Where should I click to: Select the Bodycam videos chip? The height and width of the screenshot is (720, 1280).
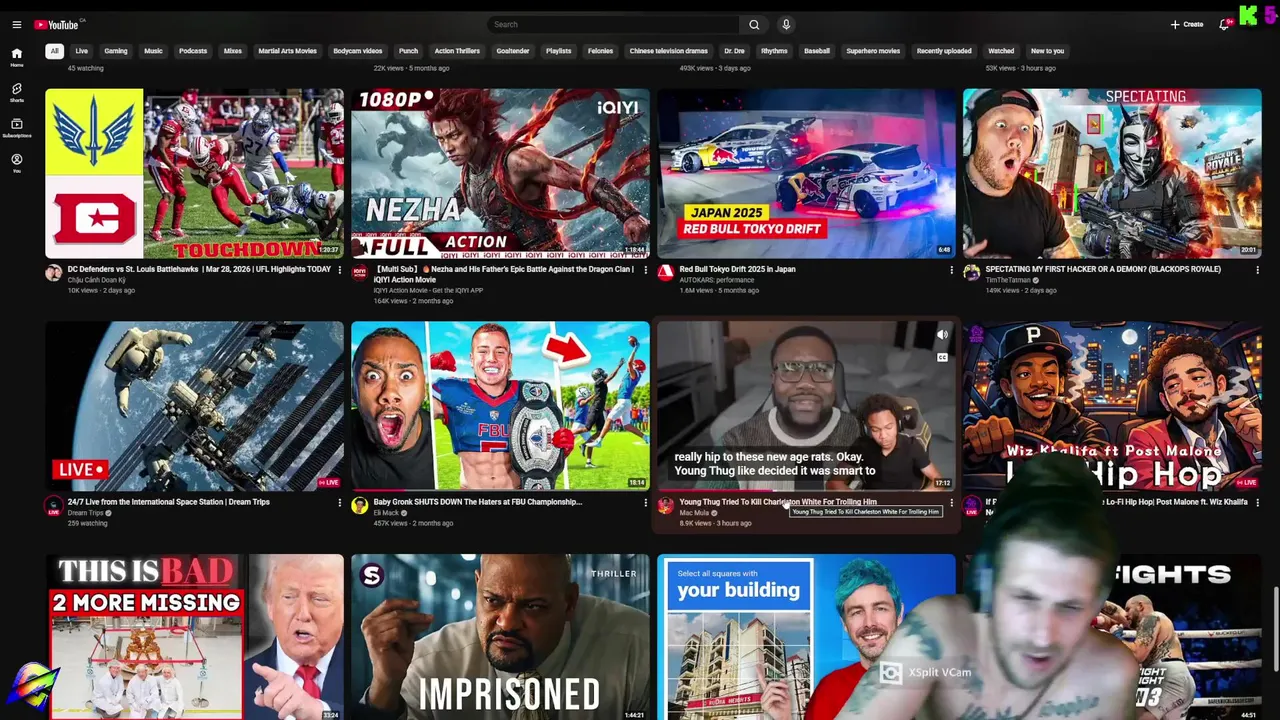pos(358,51)
